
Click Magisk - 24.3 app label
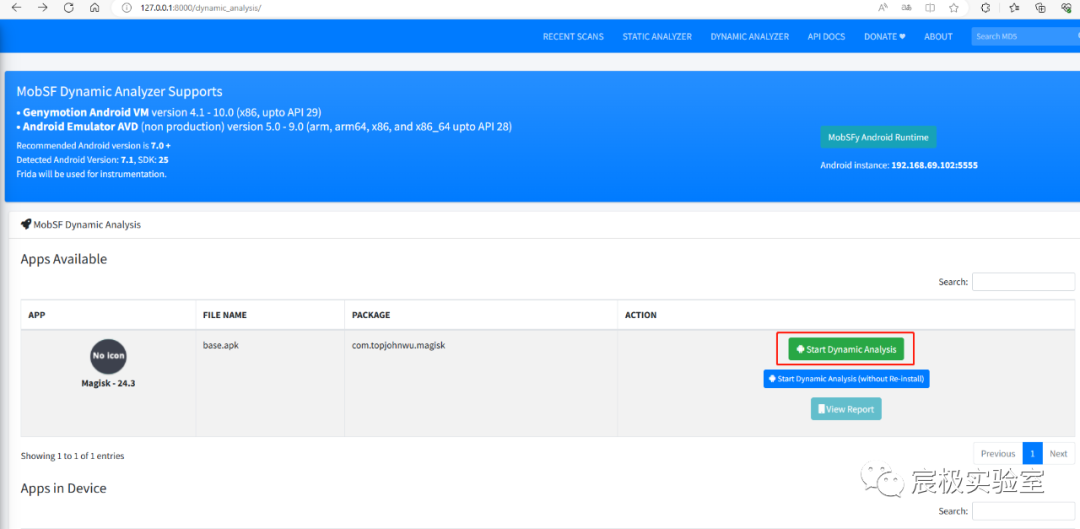click(x=108, y=384)
